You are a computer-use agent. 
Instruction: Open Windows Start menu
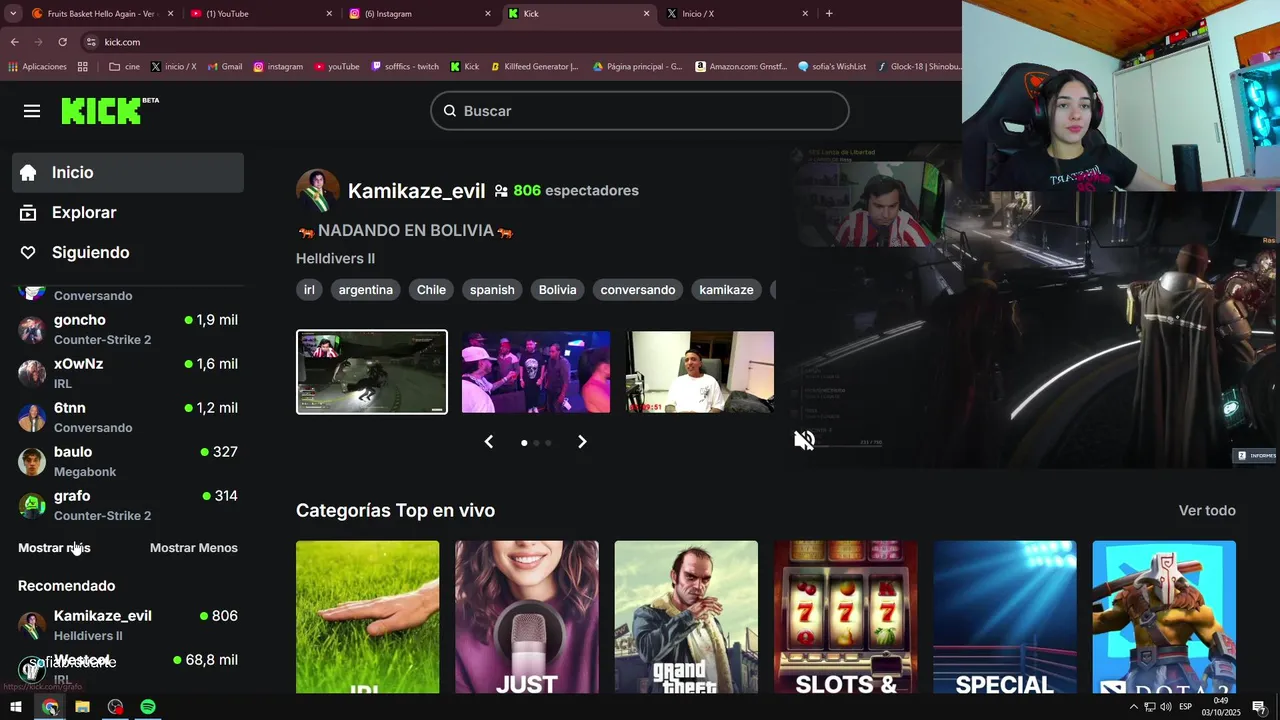pos(16,707)
